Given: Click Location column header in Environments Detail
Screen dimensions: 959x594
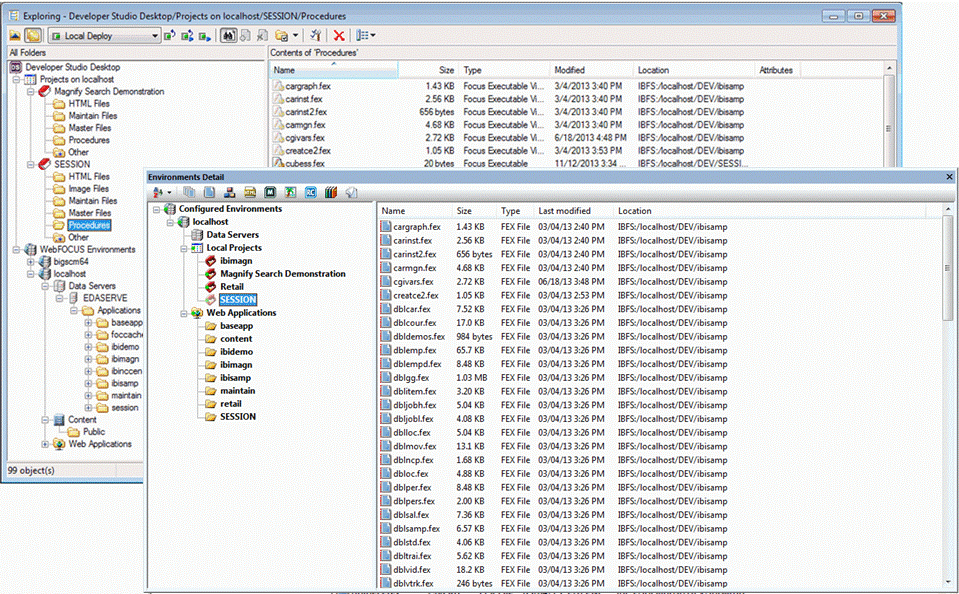Looking at the screenshot, I should (x=769, y=211).
